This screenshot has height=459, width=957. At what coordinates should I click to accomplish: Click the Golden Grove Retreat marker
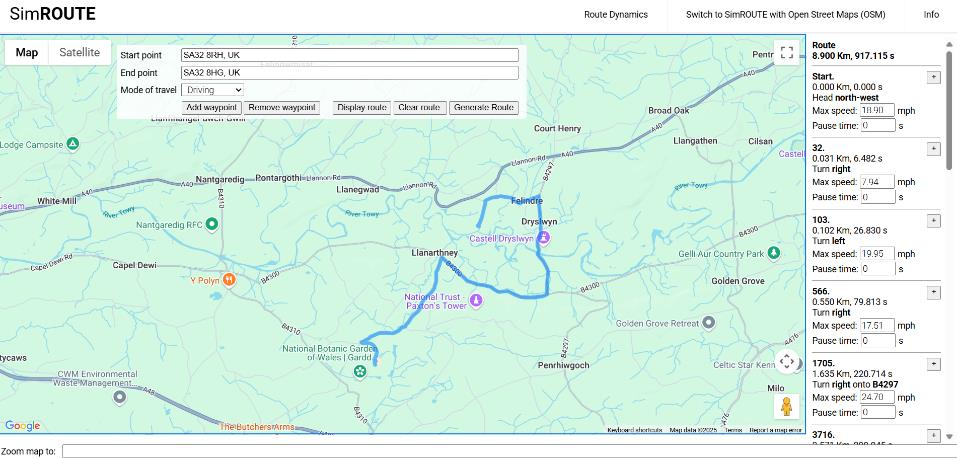click(x=709, y=323)
